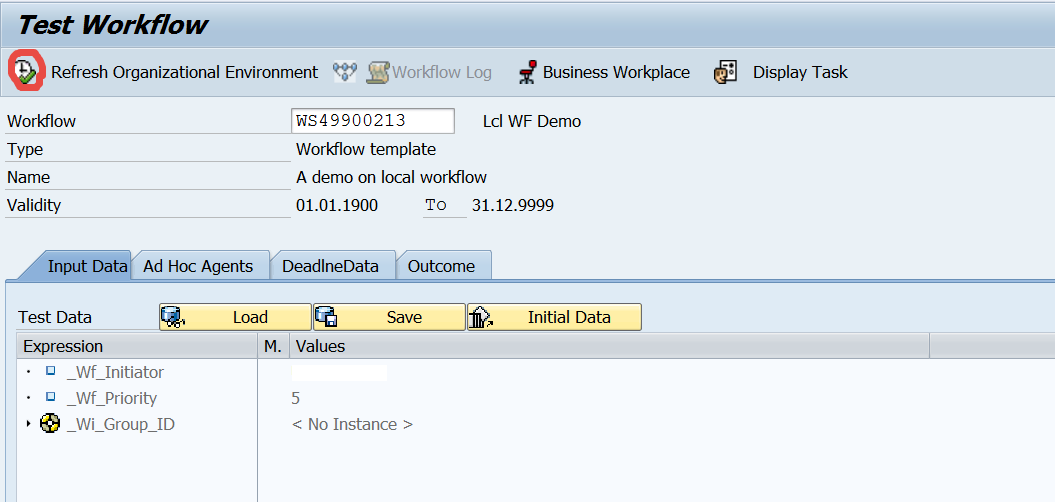Click the Initial Data button
This screenshot has width=1055, height=502.
click(554, 317)
